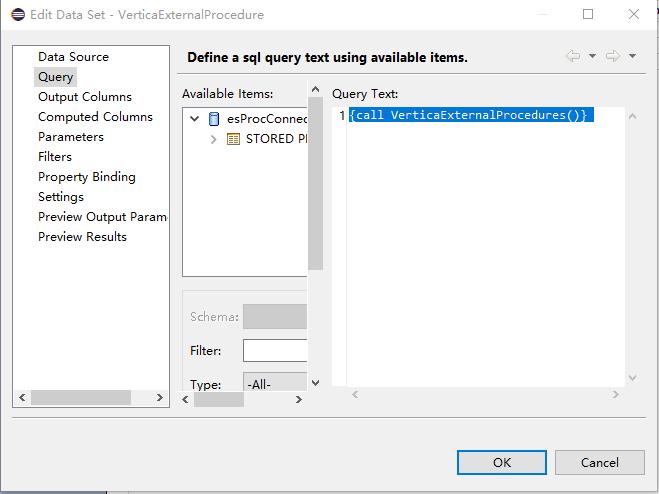Viewport: 659px width, 494px height.
Task: Expand the STORED PROCEDURES tree node
Action: (x=213, y=139)
